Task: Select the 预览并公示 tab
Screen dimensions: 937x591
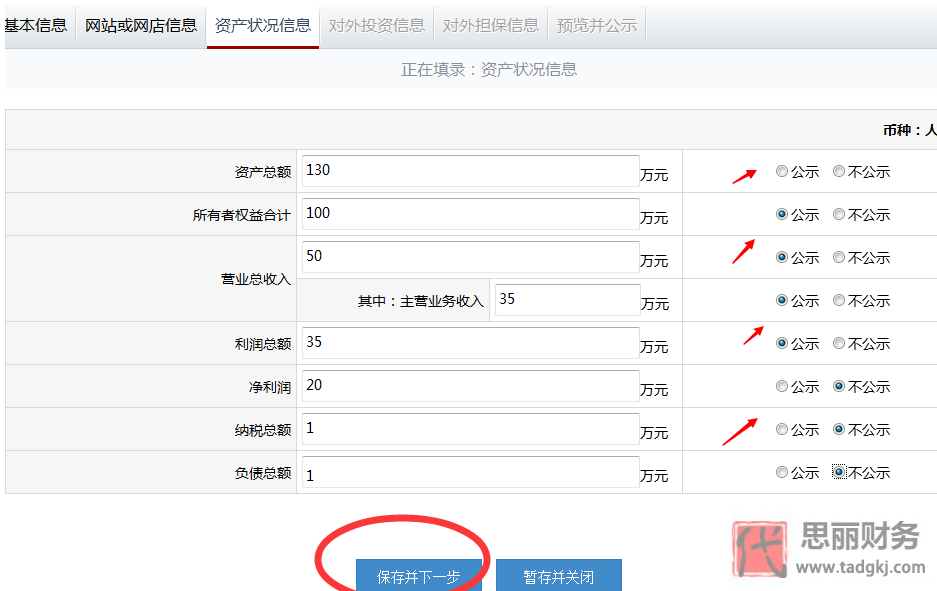Action: 596,24
